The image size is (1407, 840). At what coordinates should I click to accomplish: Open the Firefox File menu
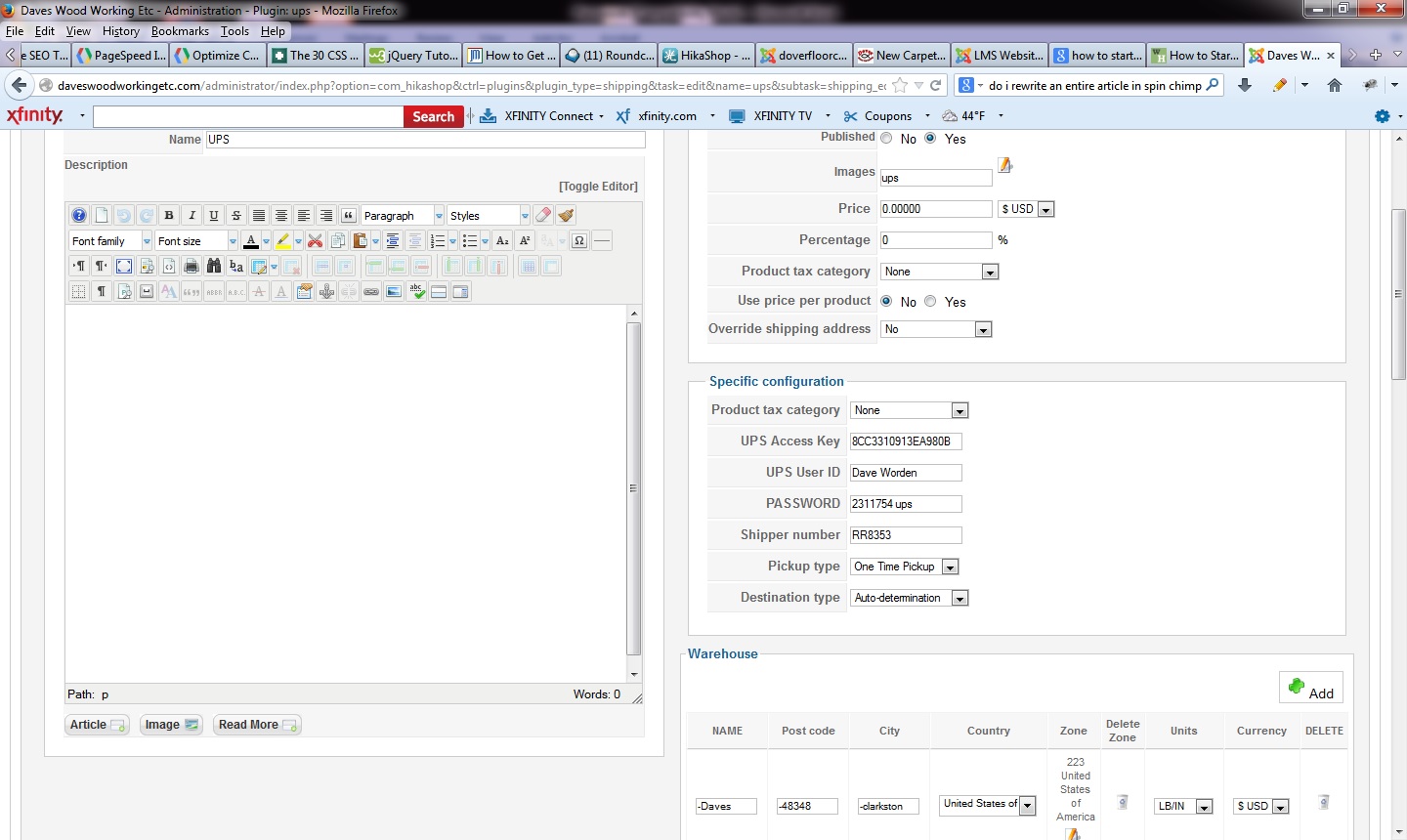pos(15,31)
